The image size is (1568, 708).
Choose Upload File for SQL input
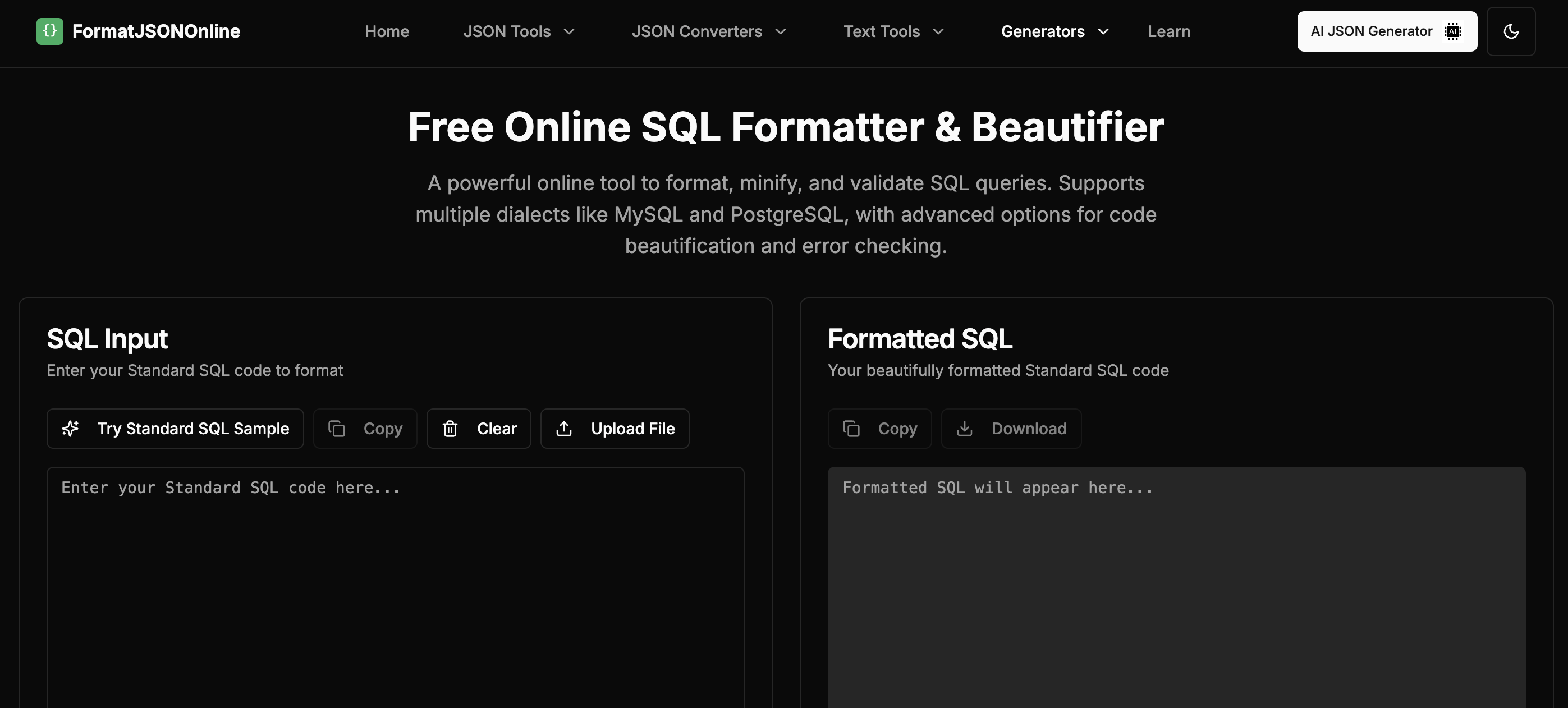(x=615, y=429)
